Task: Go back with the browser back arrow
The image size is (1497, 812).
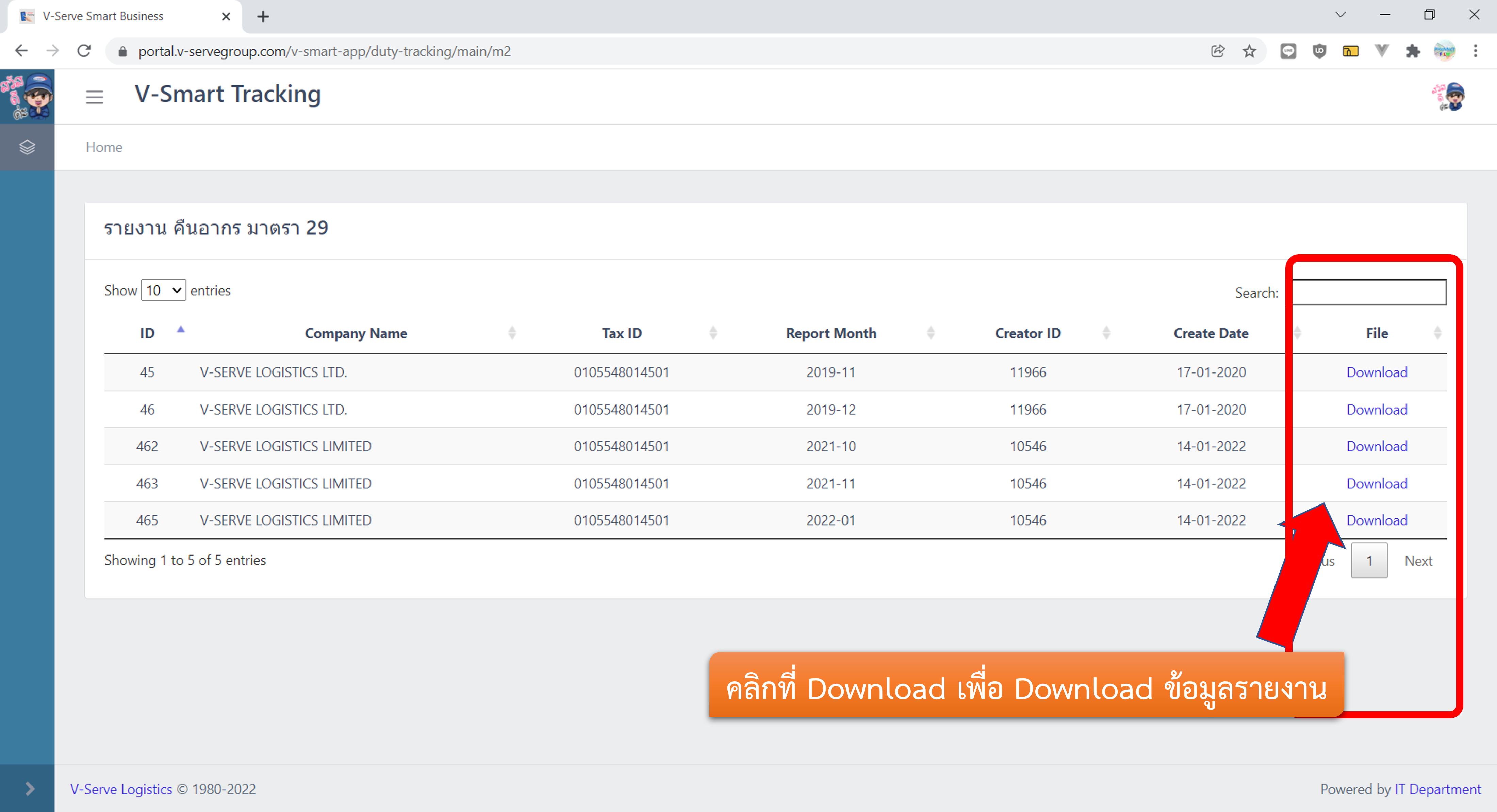Action: coord(21,51)
